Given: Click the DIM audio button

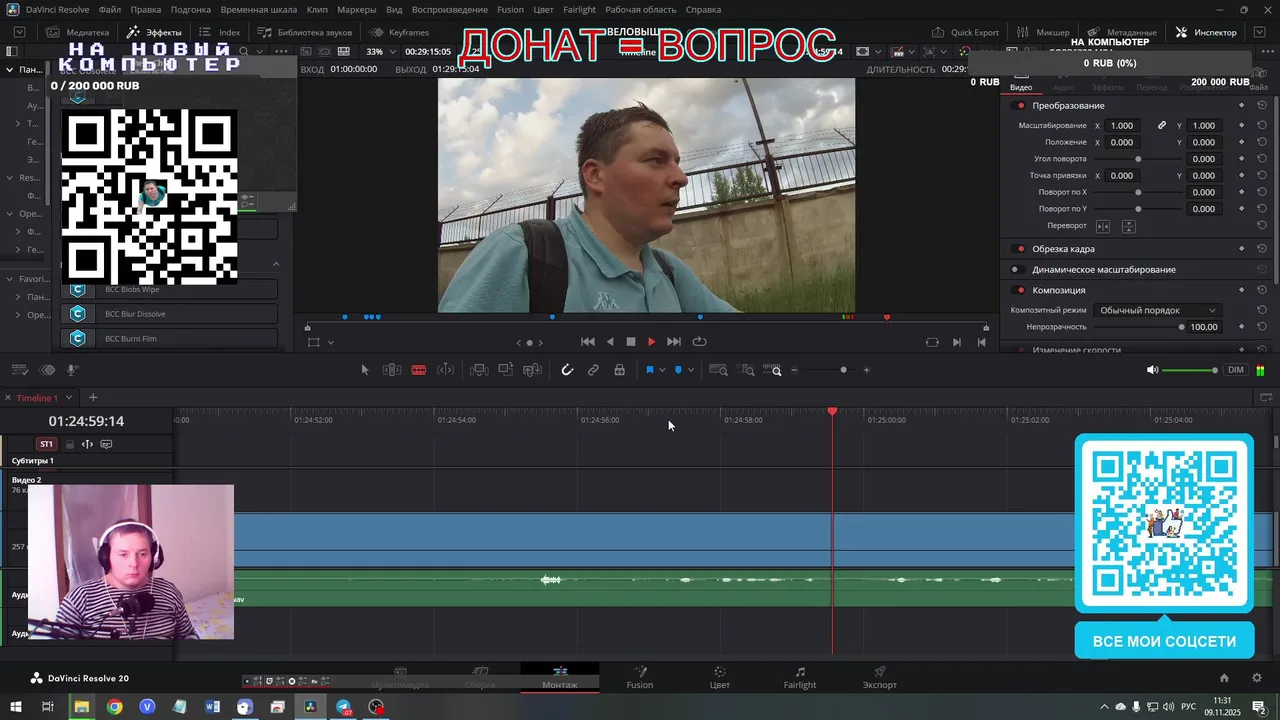Looking at the screenshot, I should (1236, 370).
